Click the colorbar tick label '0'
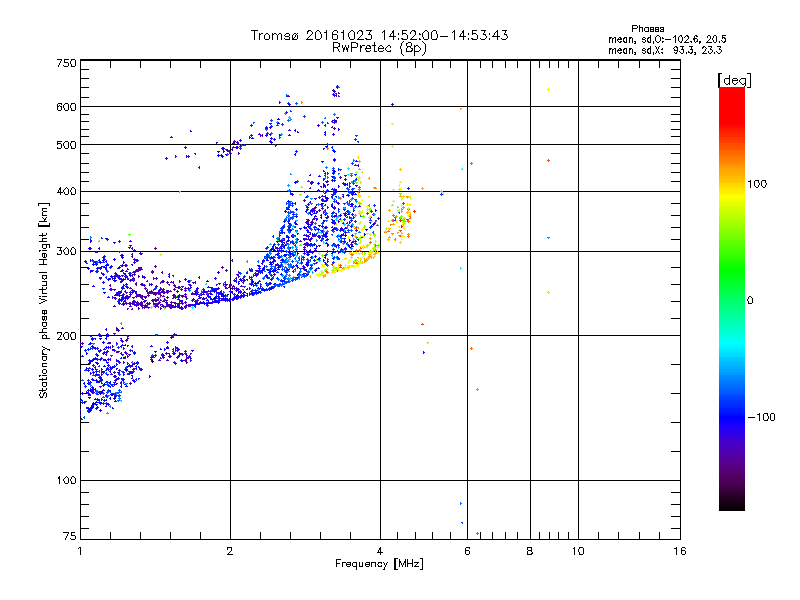Image resolution: width=800 pixels, height=600 pixels. [x=750, y=301]
